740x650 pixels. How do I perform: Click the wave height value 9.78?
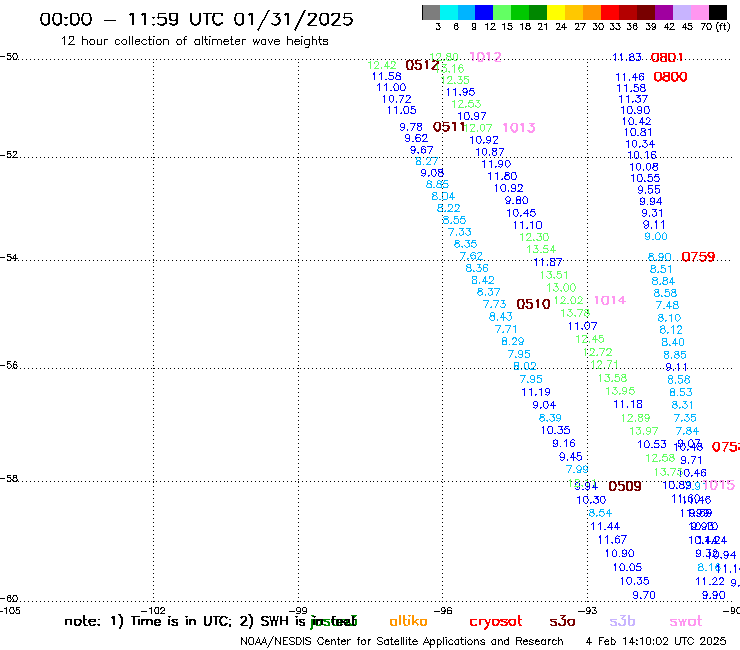[411, 127]
